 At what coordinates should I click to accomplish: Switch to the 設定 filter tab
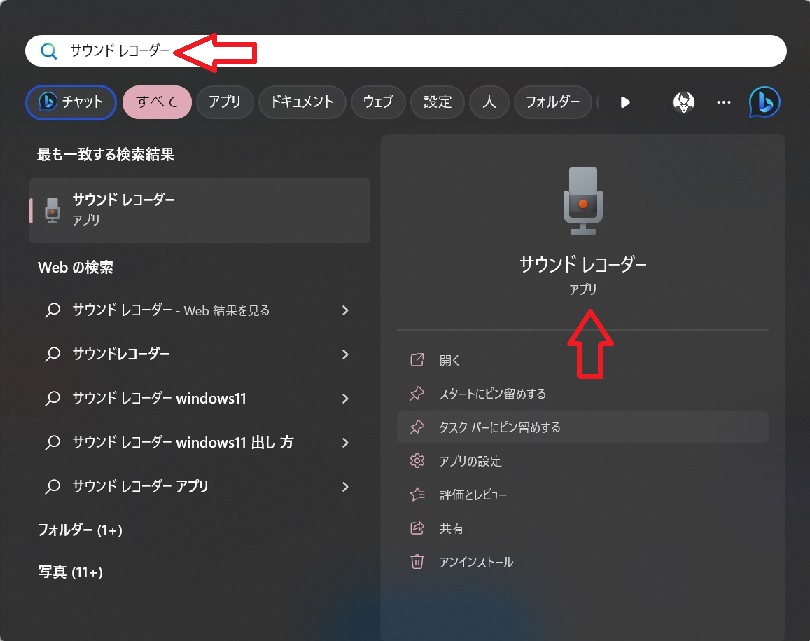[438, 102]
